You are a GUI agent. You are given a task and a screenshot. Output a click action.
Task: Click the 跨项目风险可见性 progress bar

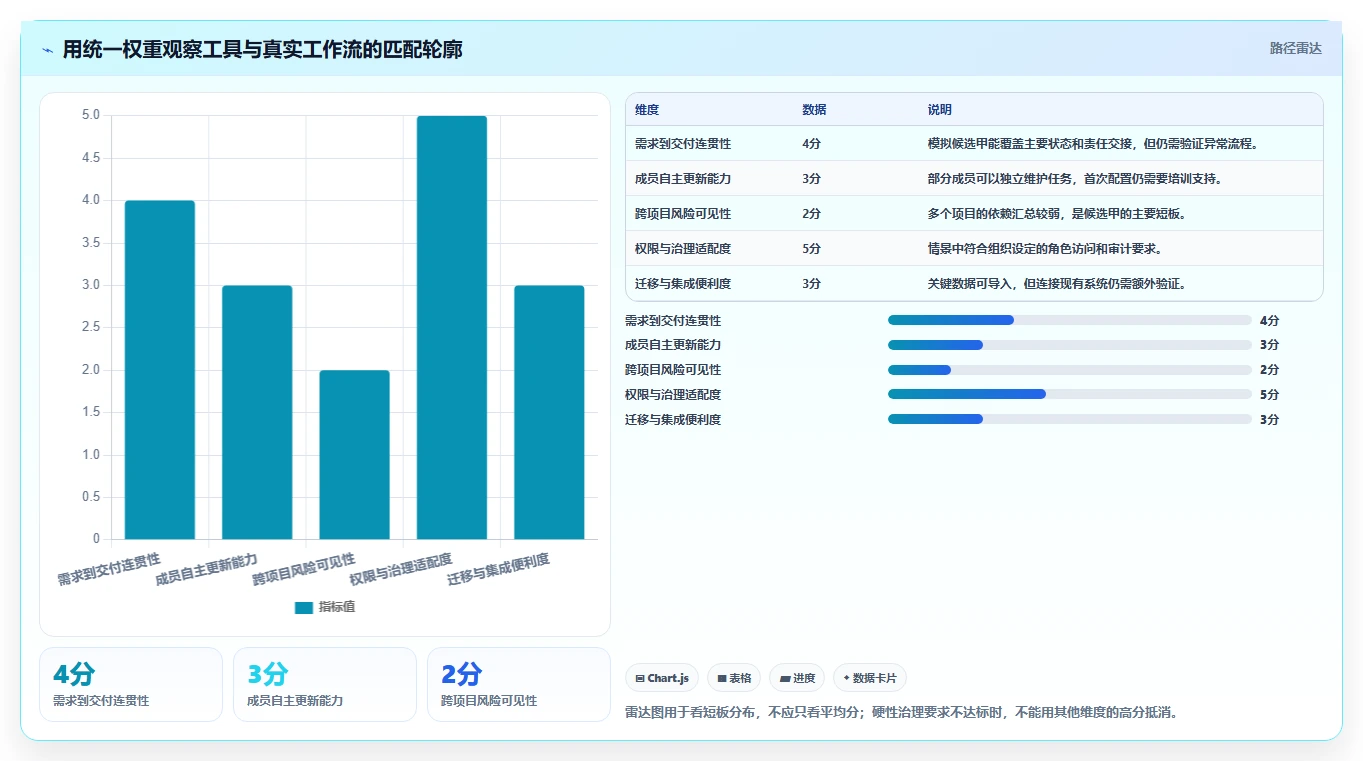point(1070,370)
